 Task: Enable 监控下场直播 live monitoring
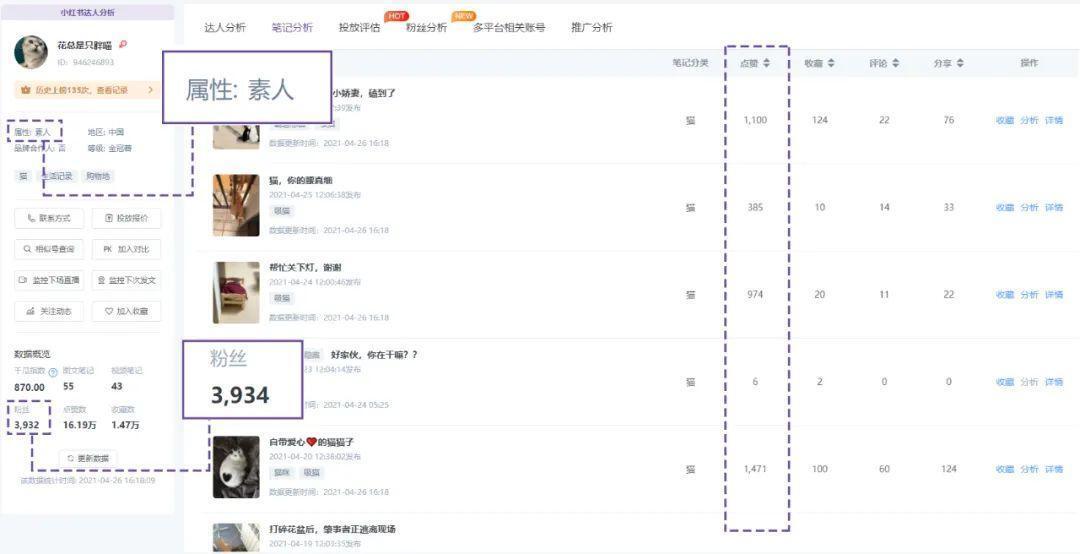tap(50, 280)
